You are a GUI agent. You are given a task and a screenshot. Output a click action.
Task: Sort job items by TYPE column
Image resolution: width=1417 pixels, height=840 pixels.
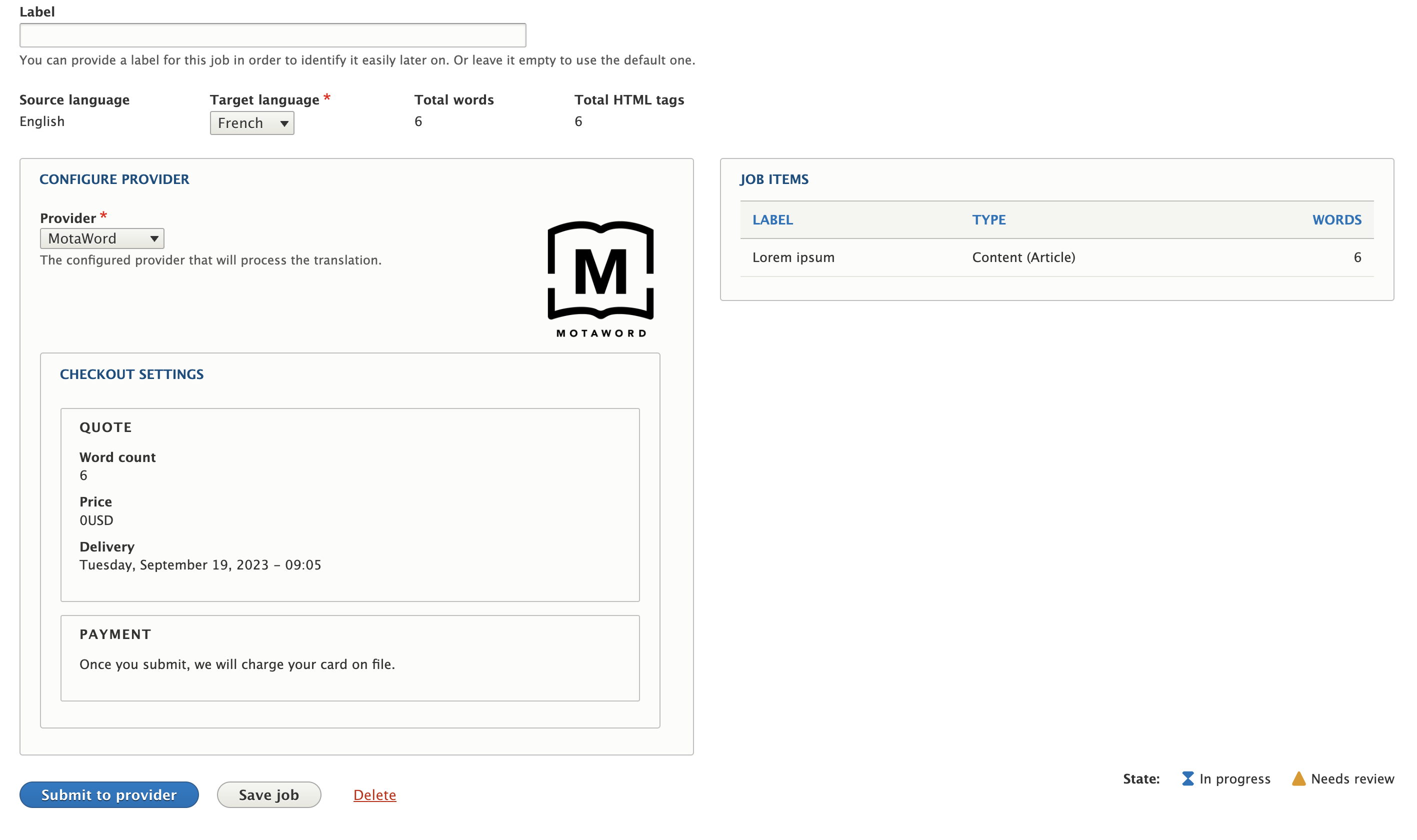[988, 219]
